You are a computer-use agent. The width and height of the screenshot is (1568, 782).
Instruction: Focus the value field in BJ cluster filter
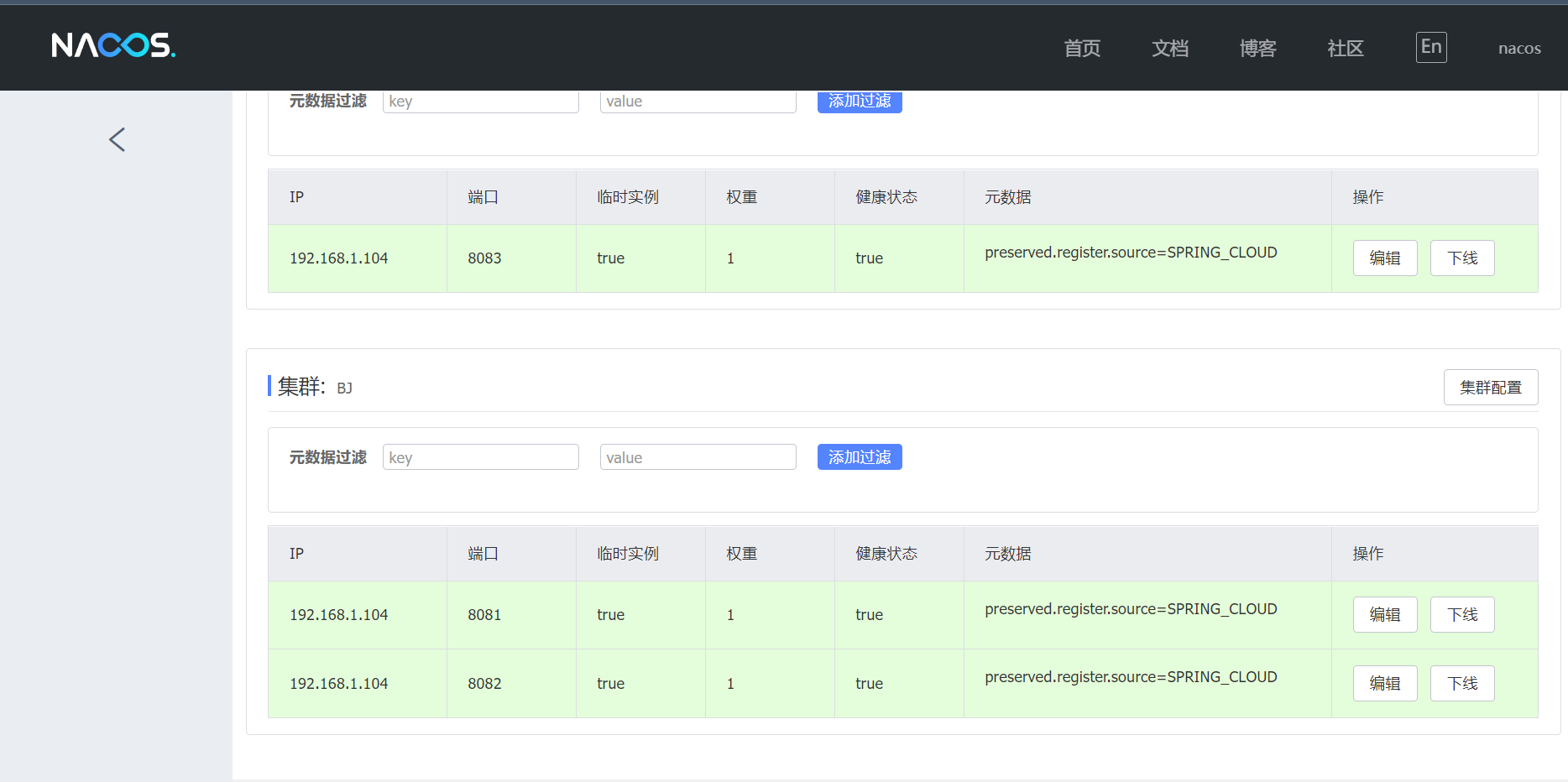pyautogui.click(x=698, y=457)
